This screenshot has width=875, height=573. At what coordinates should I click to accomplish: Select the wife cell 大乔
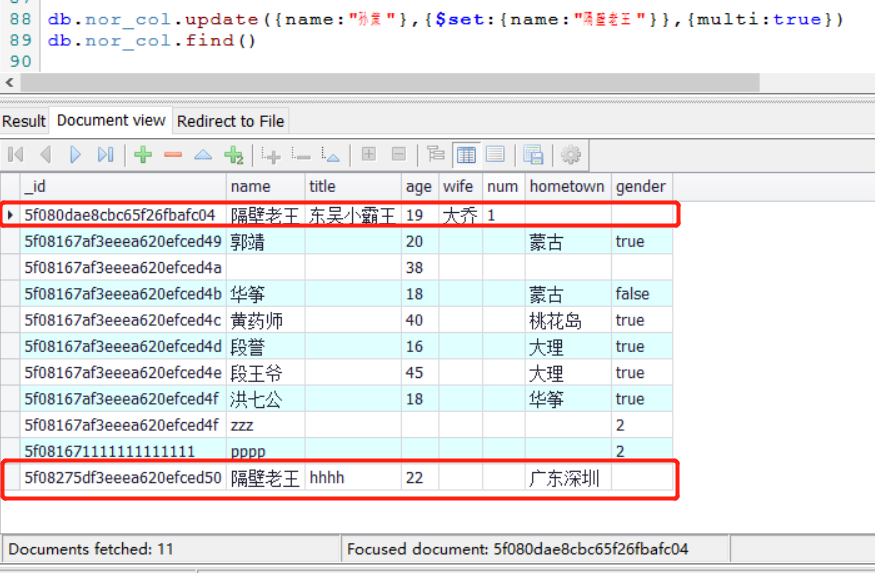[460, 215]
